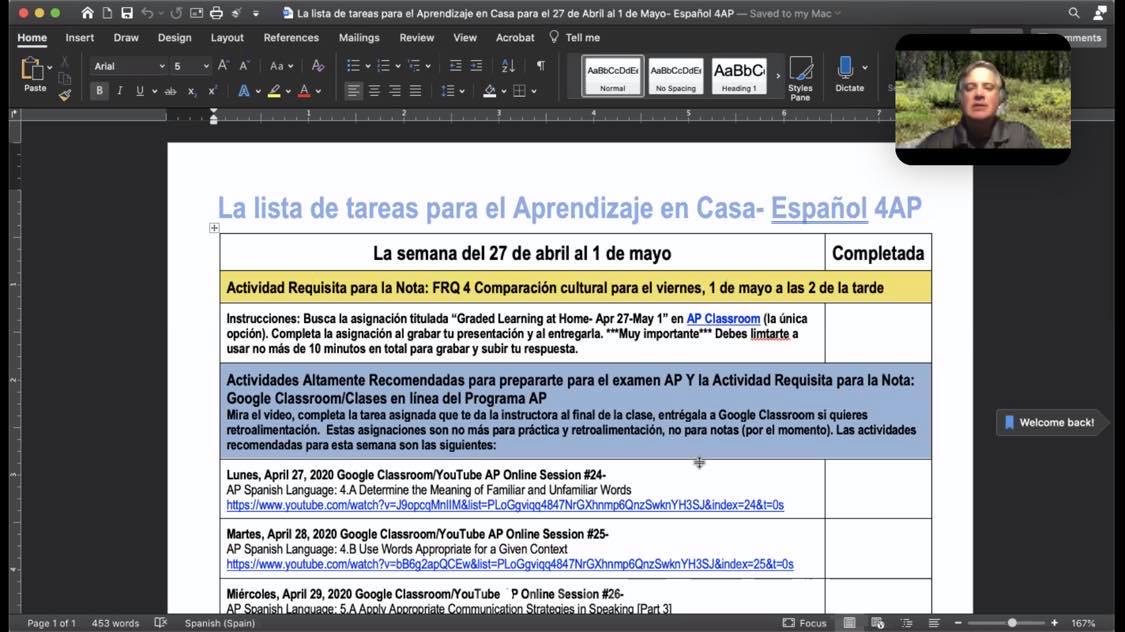Screen dimensions: 1125x632
Task: Click the Sort A-Z icon
Action: tap(508, 66)
